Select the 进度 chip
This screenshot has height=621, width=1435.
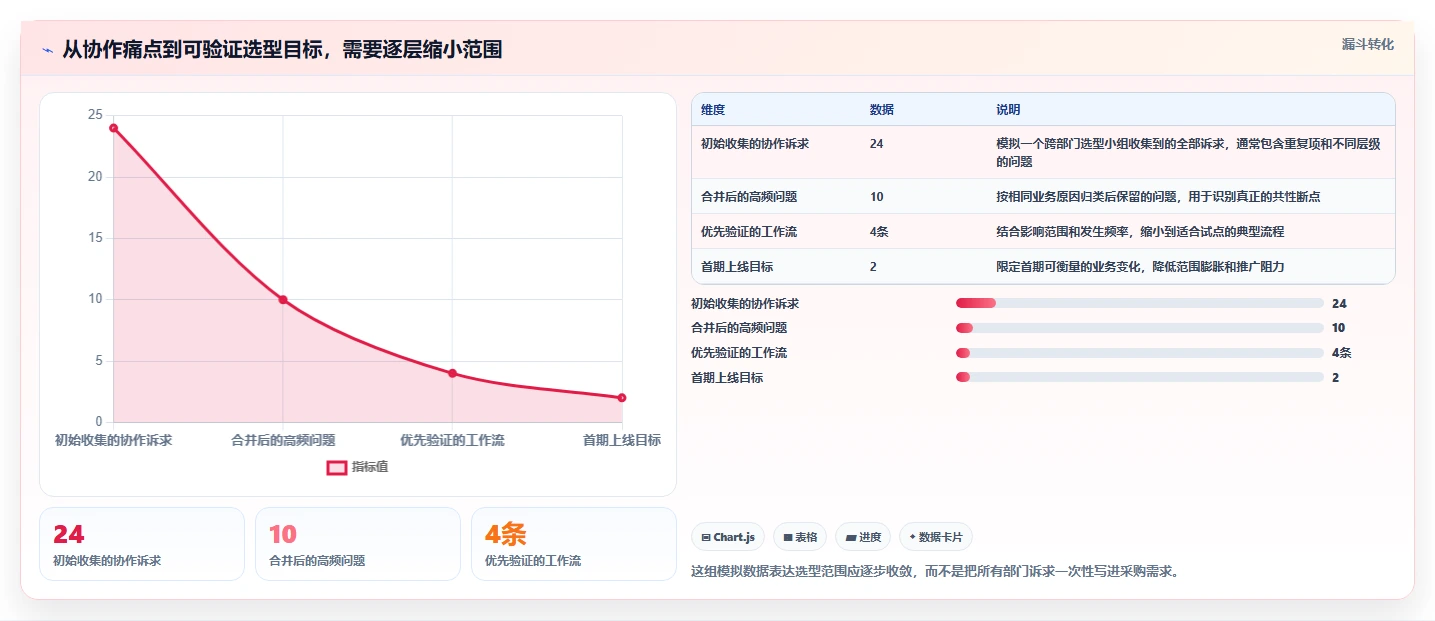(x=863, y=537)
